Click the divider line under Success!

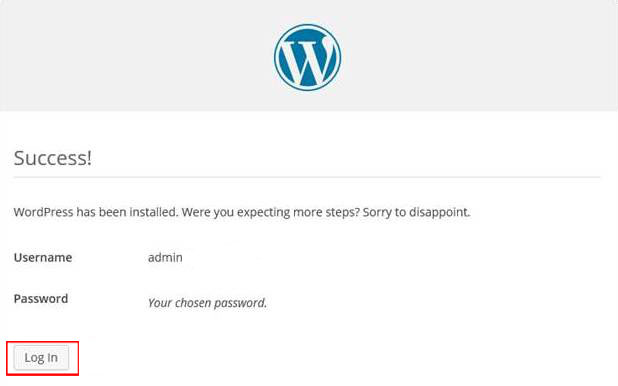click(307, 177)
